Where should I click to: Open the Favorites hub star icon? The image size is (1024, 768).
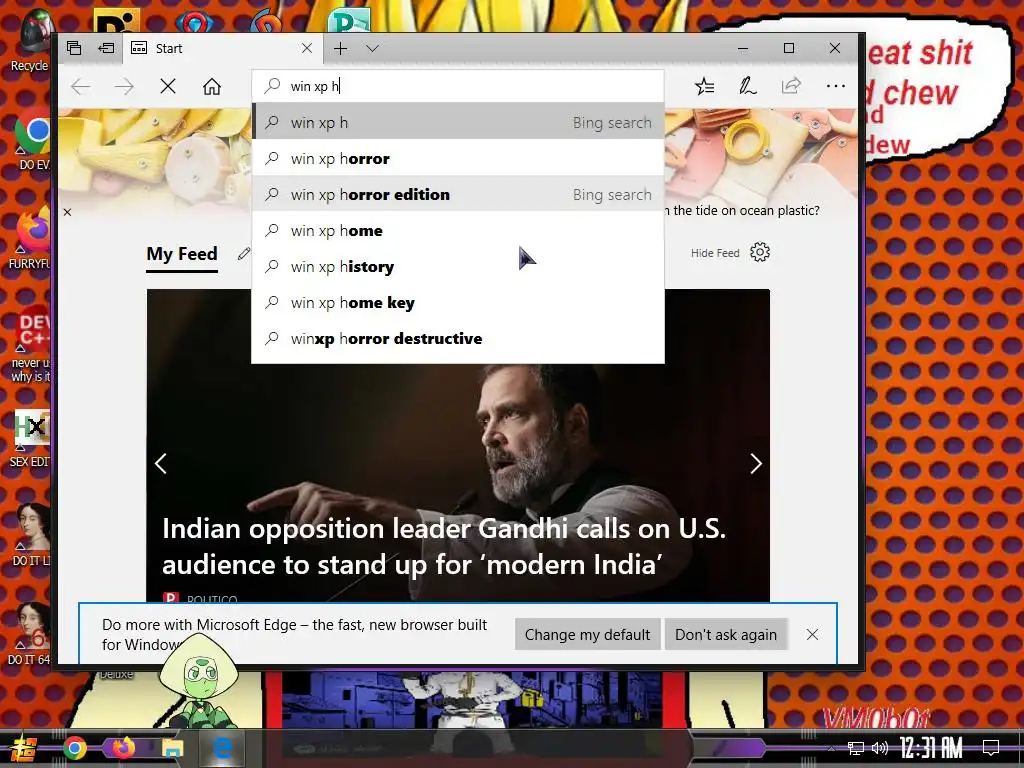704,86
